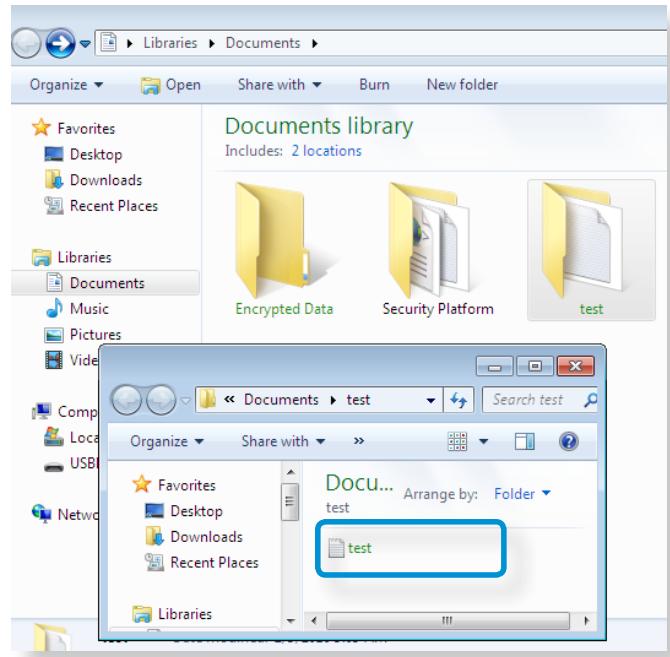The image size is (670, 657).
Task: Open the view options dropdown arrow
Action: click(x=484, y=441)
